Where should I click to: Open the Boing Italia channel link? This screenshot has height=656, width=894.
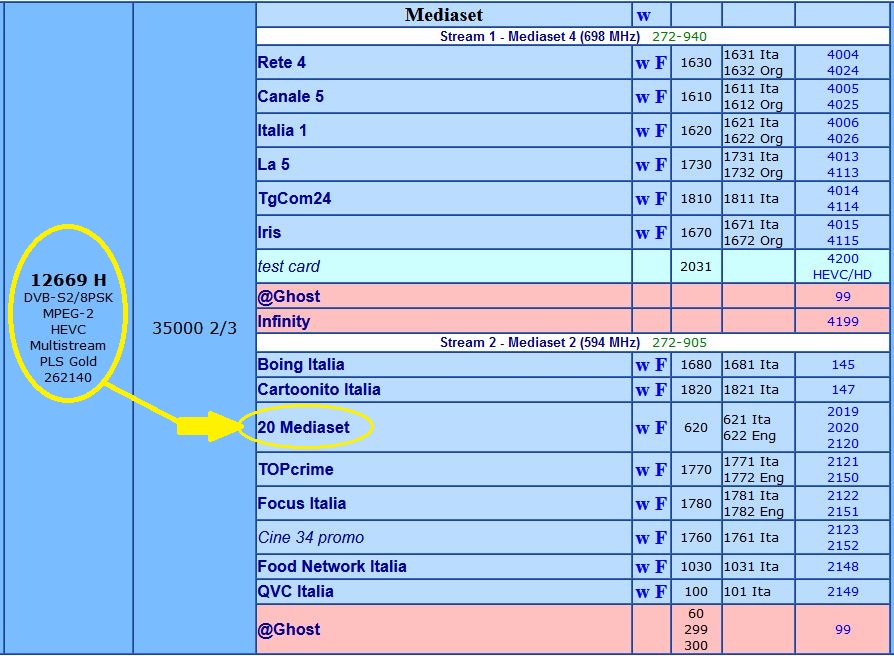pos(301,364)
